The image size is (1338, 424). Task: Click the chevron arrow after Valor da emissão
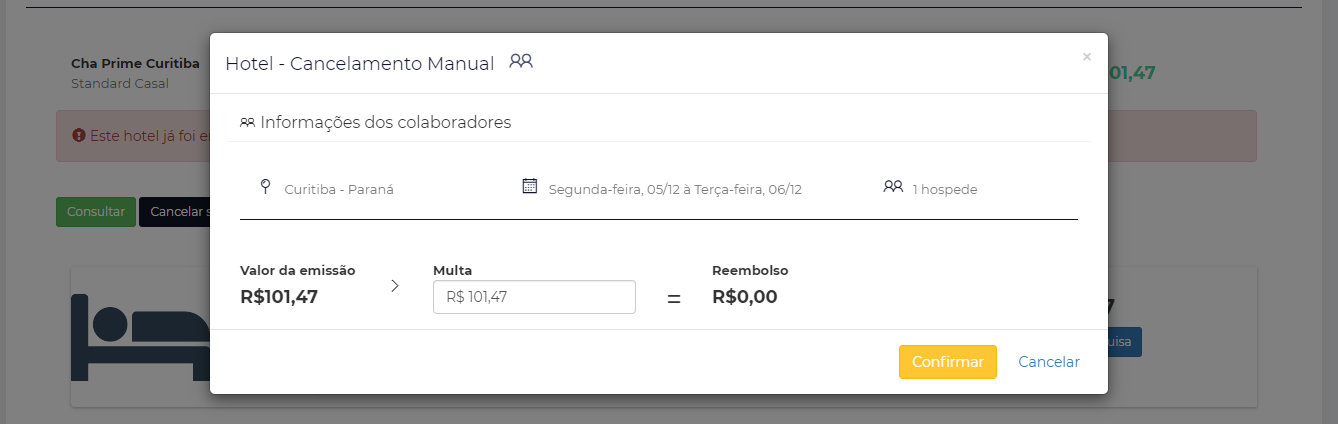pyautogui.click(x=395, y=286)
